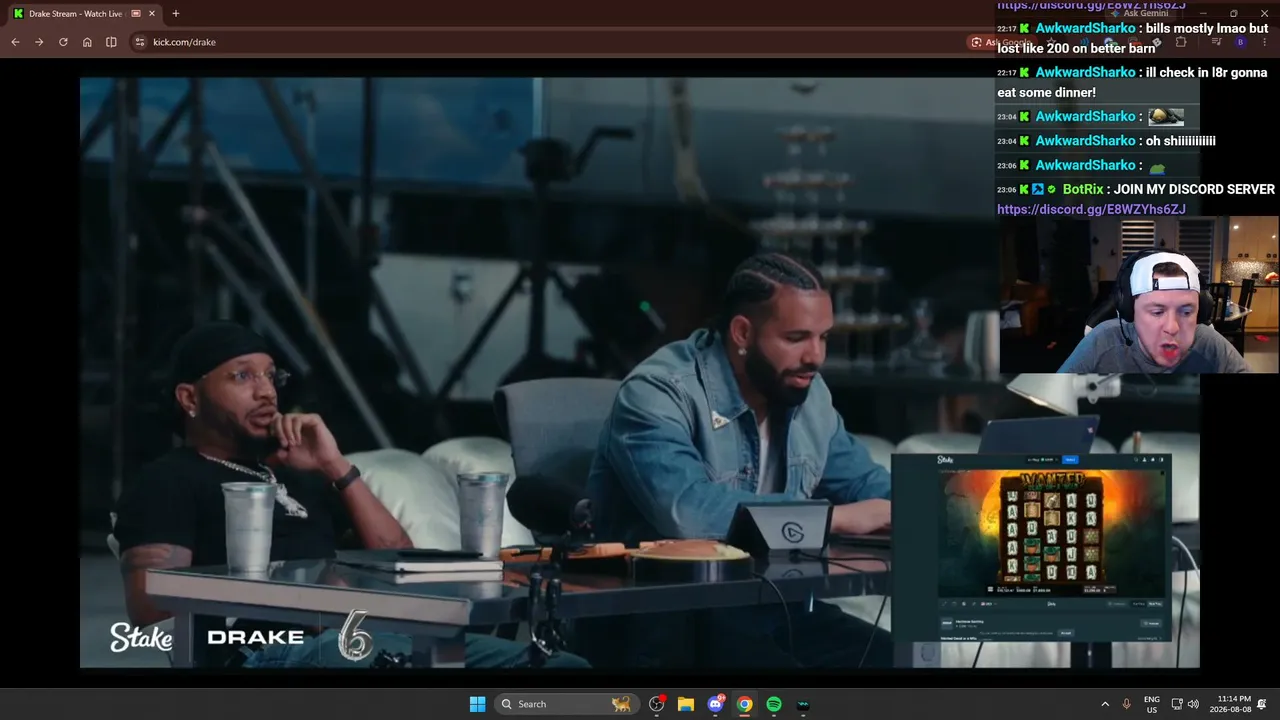The width and height of the screenshot is (1280, 720).
Task: Click the main Drake video stream
Action: [640, 372]
